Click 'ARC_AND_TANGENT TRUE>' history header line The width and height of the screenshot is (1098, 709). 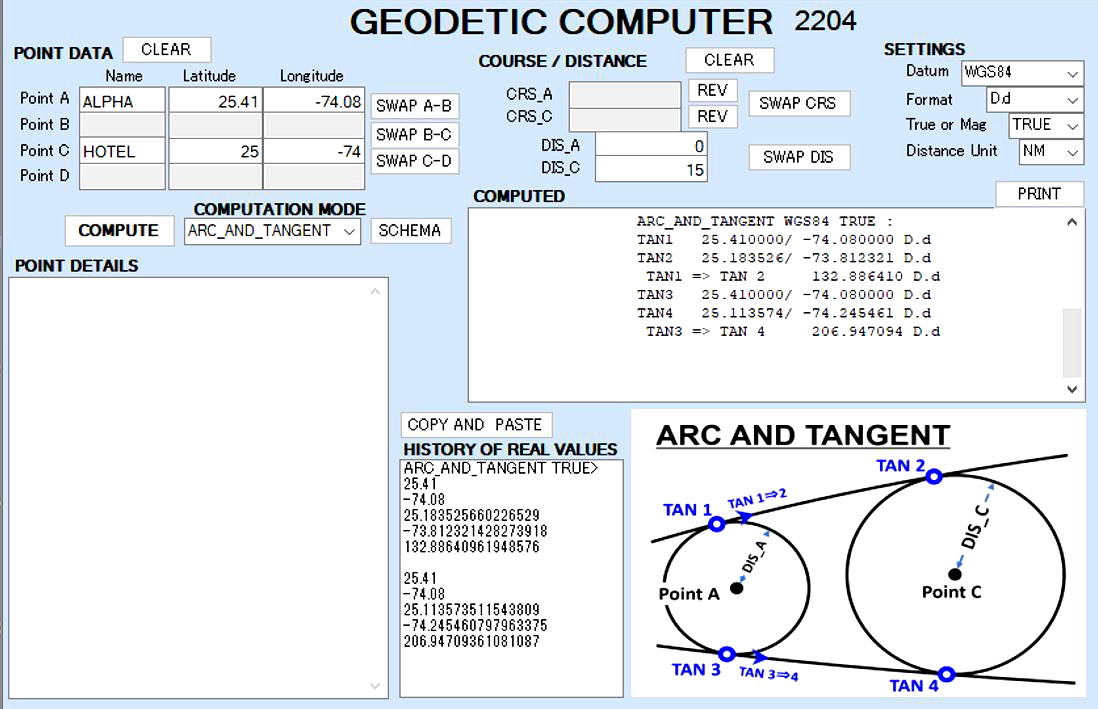click(501, 468)
